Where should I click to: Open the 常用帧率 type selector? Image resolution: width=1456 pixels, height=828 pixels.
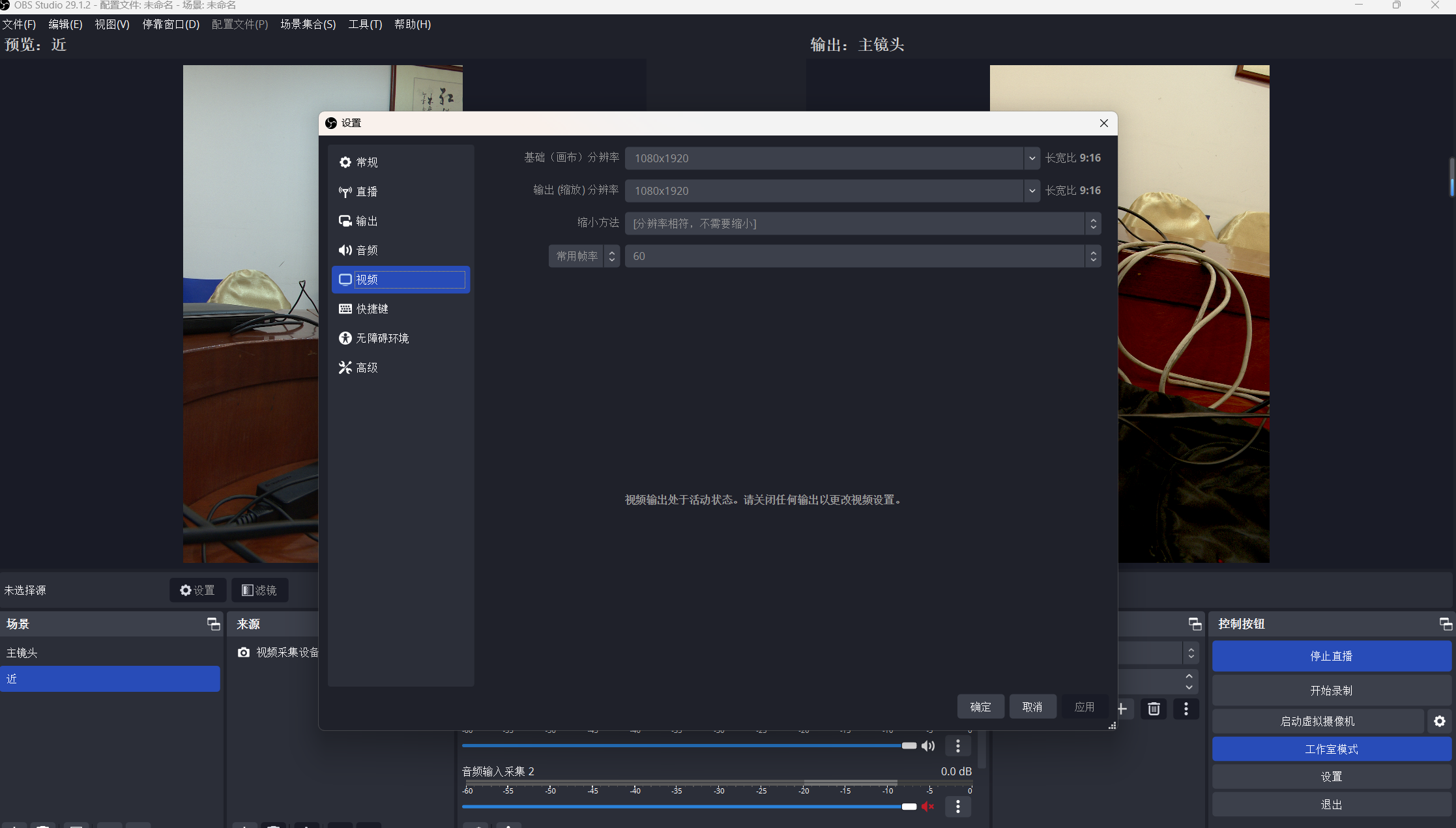click(583, 256)
